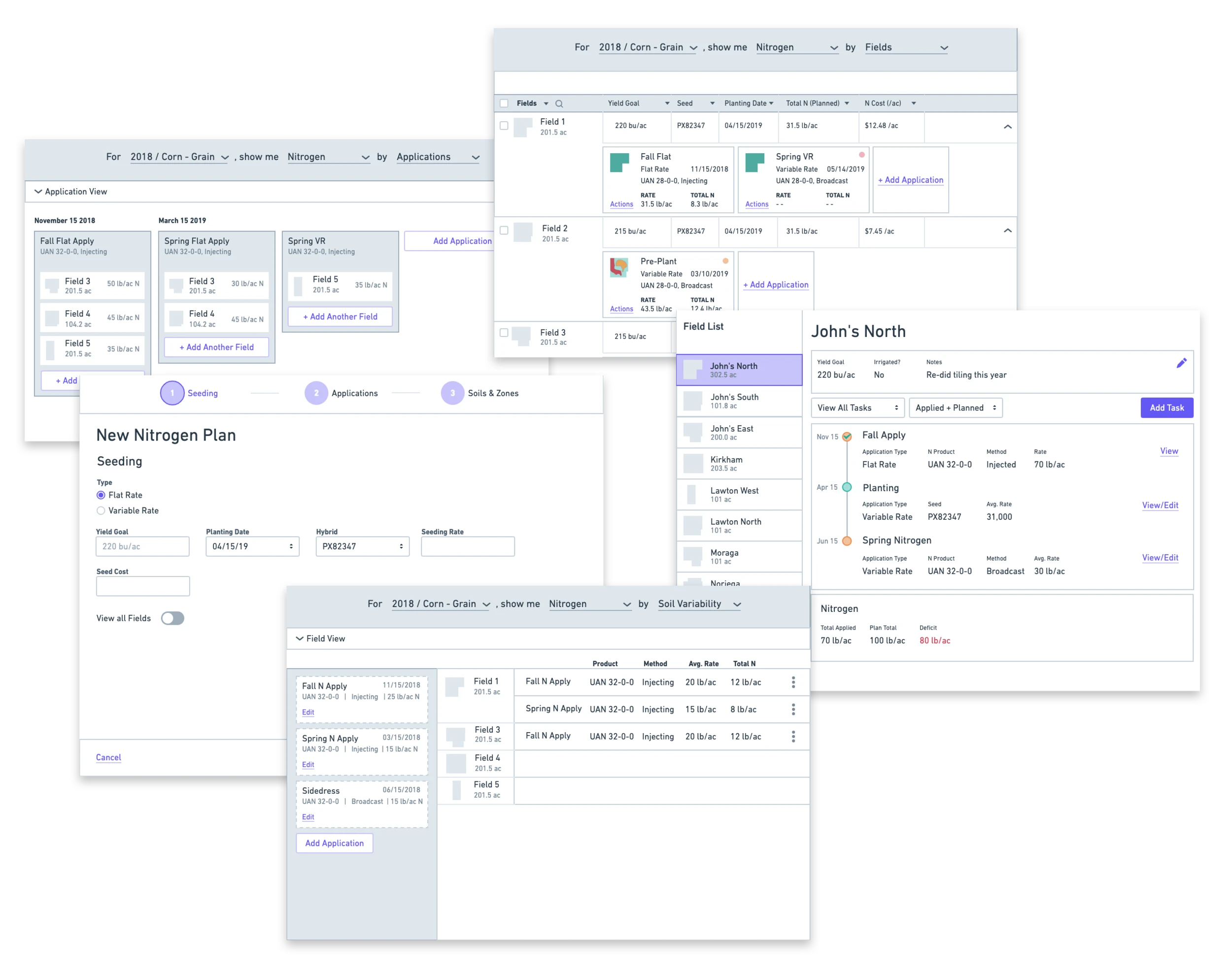
Task: Click the Fall Apply completed checkmark marker
Action: (x=847, y=437)
